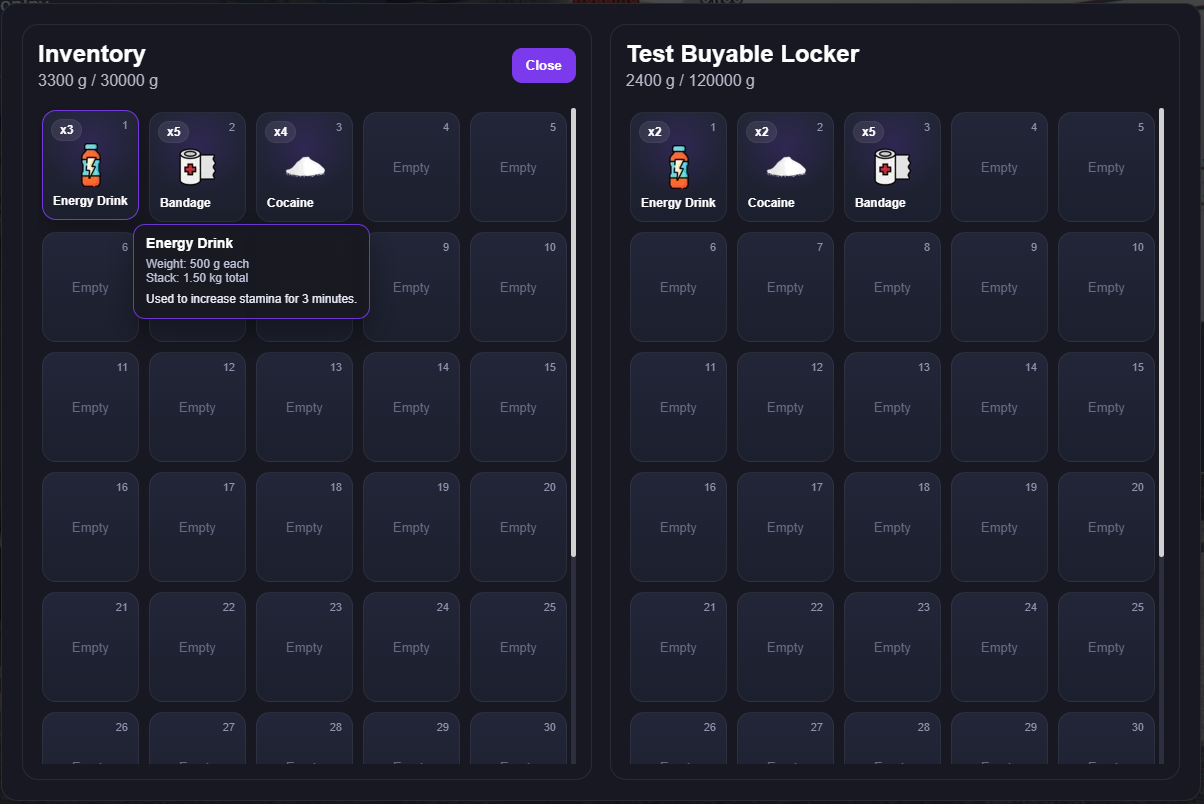Viewport: 1204px width, 804px height.
Task: Select empty Locker slot 20
Action: point(1106,527)
